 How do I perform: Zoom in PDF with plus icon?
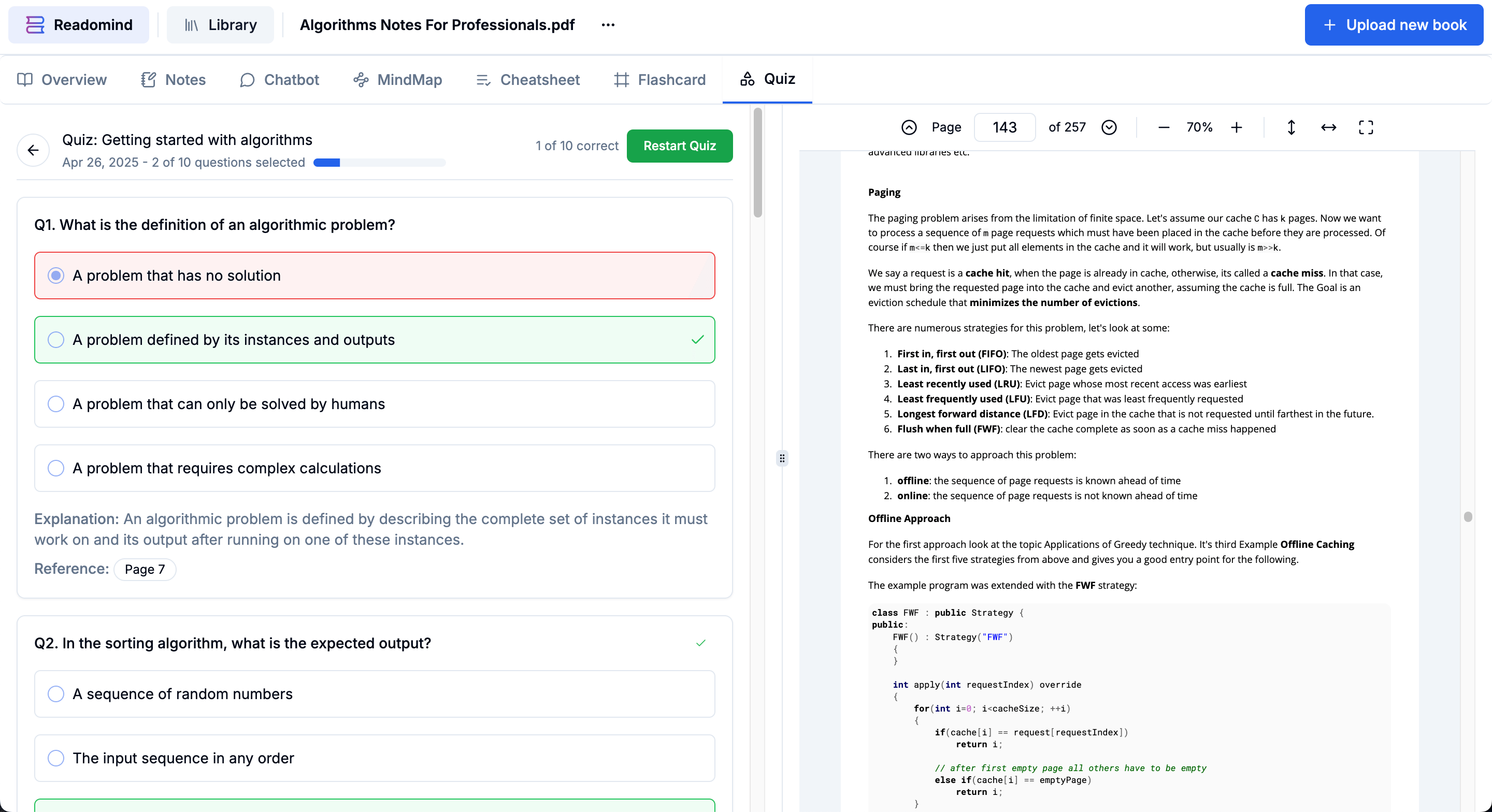click(x=1236, y=127)
